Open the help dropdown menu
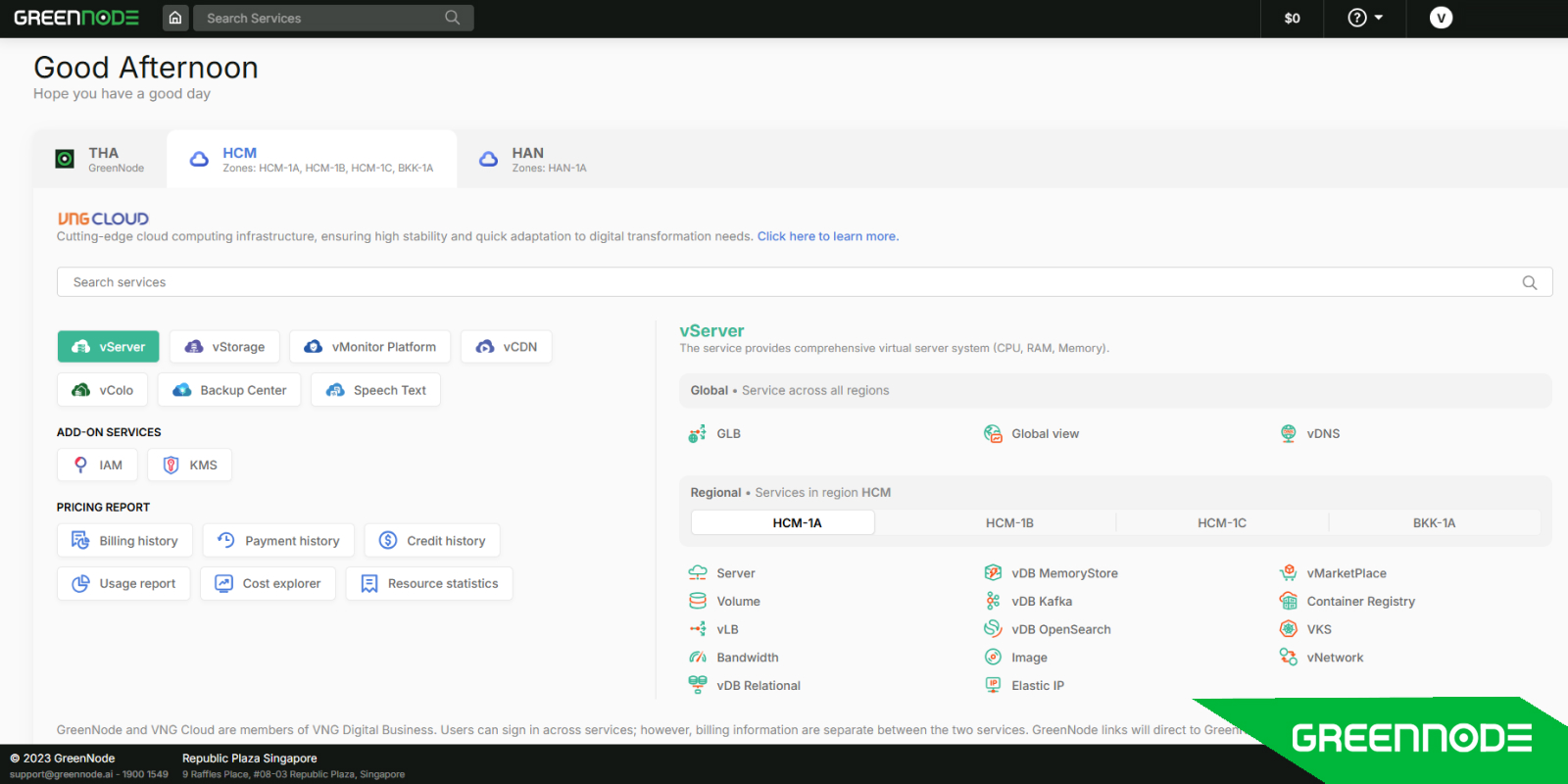 (1365, 18)
